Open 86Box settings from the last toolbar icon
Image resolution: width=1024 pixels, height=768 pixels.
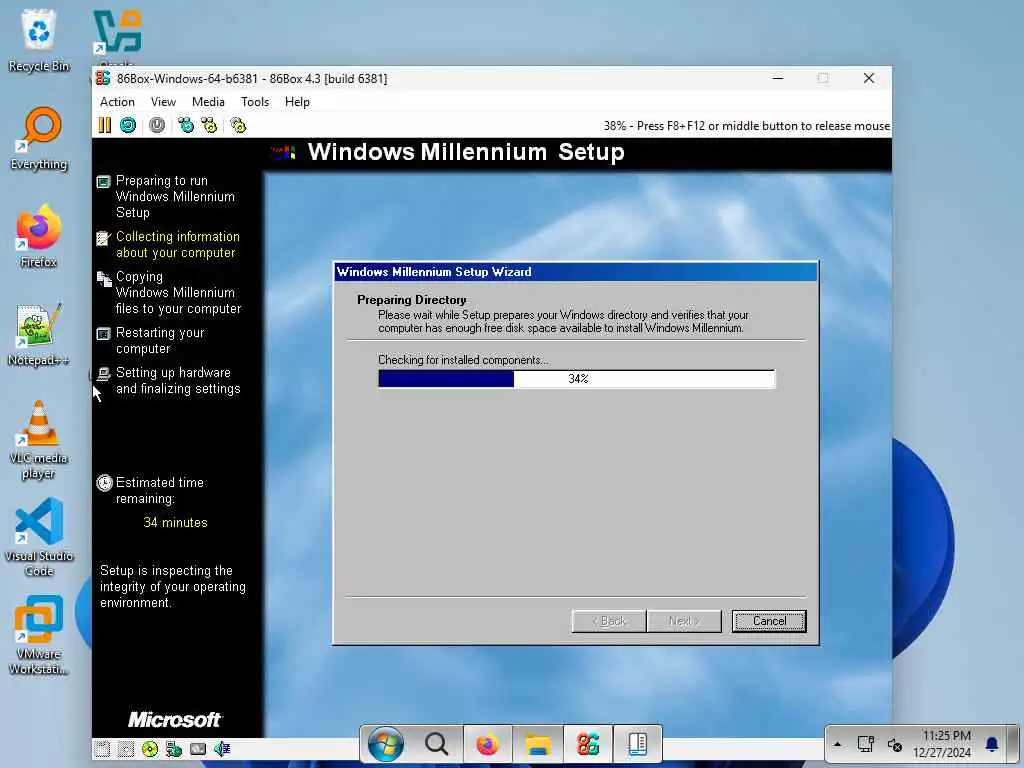click(x=238, y=125)
